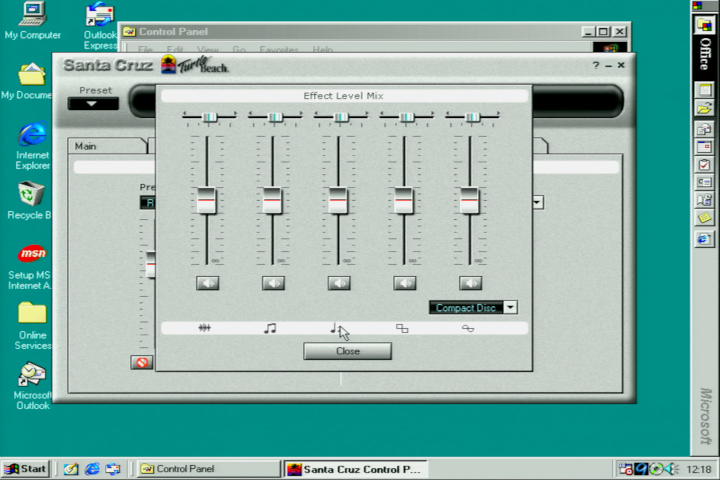Screen dimensions: 720x480
Task: Click the single music note channel icon
Action: coord(334,328)
